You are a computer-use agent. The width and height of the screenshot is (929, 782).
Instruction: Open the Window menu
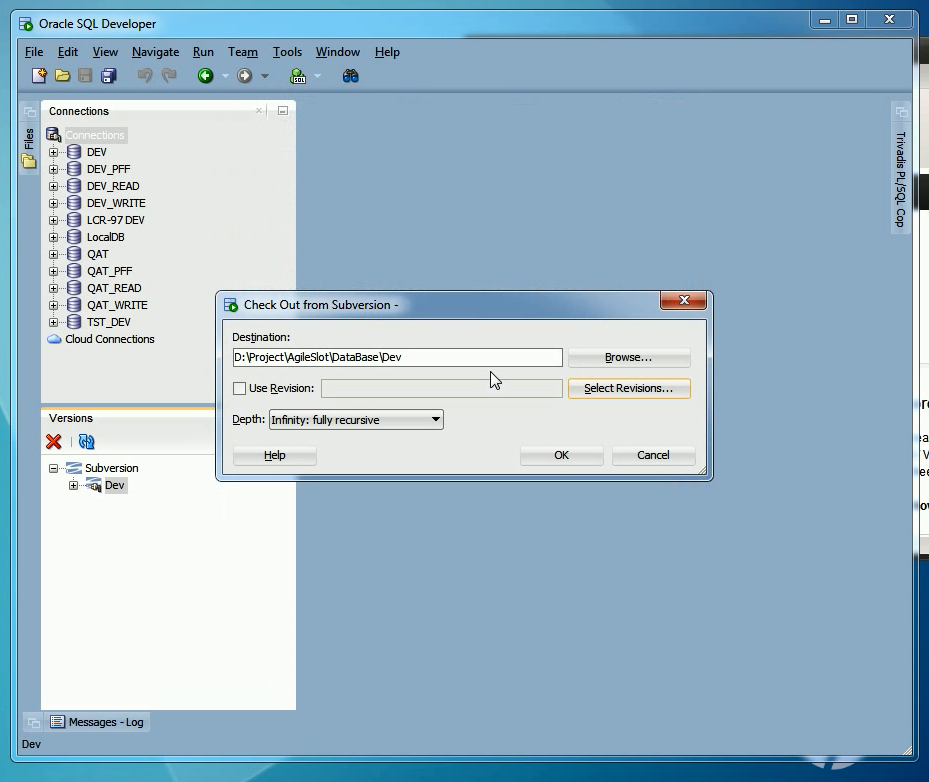click(338, 52)
